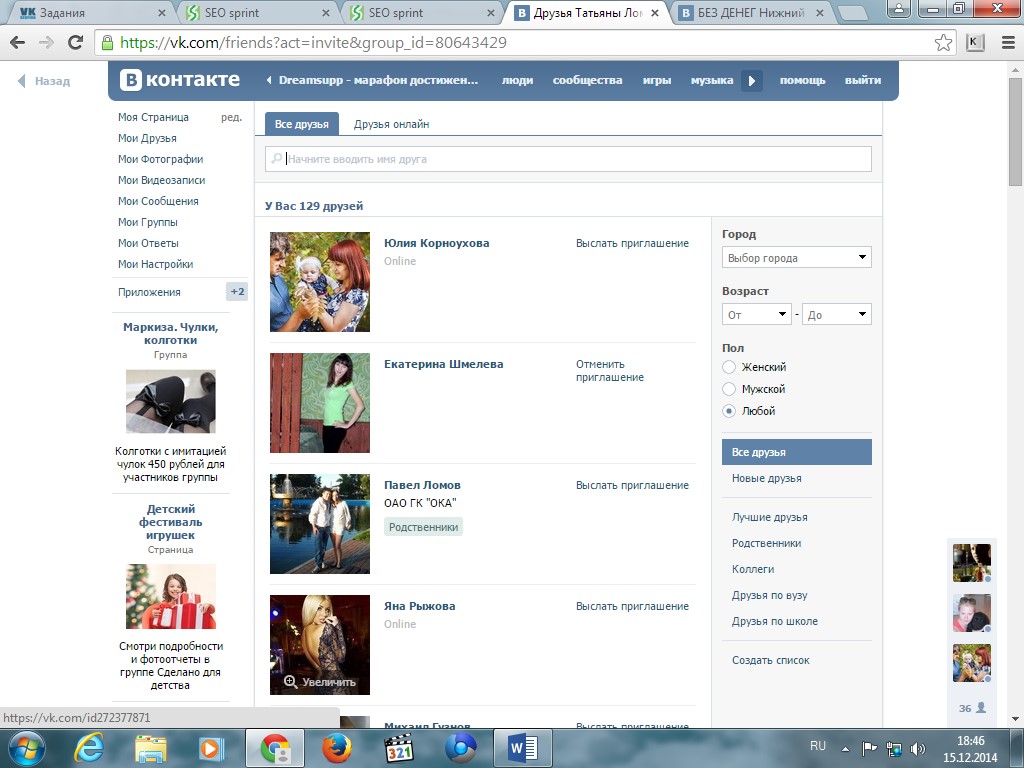Viewport: 1024px width, 768px height.
Task: Open File Explorer folder on taskbar
Action: pos(150,748)
